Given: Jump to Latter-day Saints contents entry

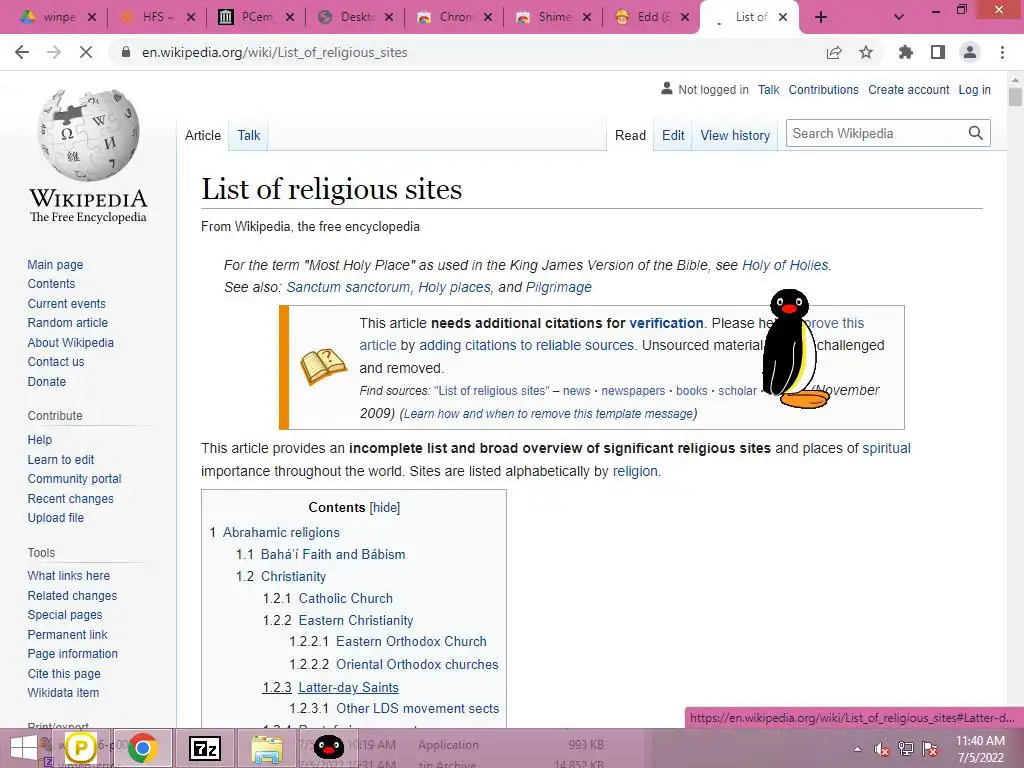Looking at the screenshot, I should [x=348, y=688].
